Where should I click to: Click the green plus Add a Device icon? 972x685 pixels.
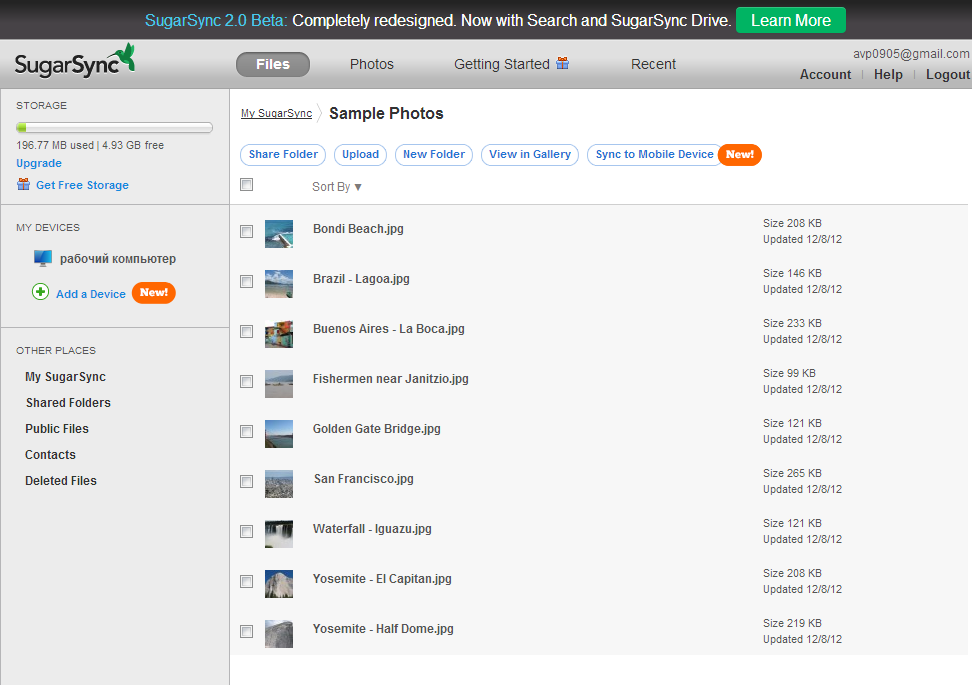[40, 292]
